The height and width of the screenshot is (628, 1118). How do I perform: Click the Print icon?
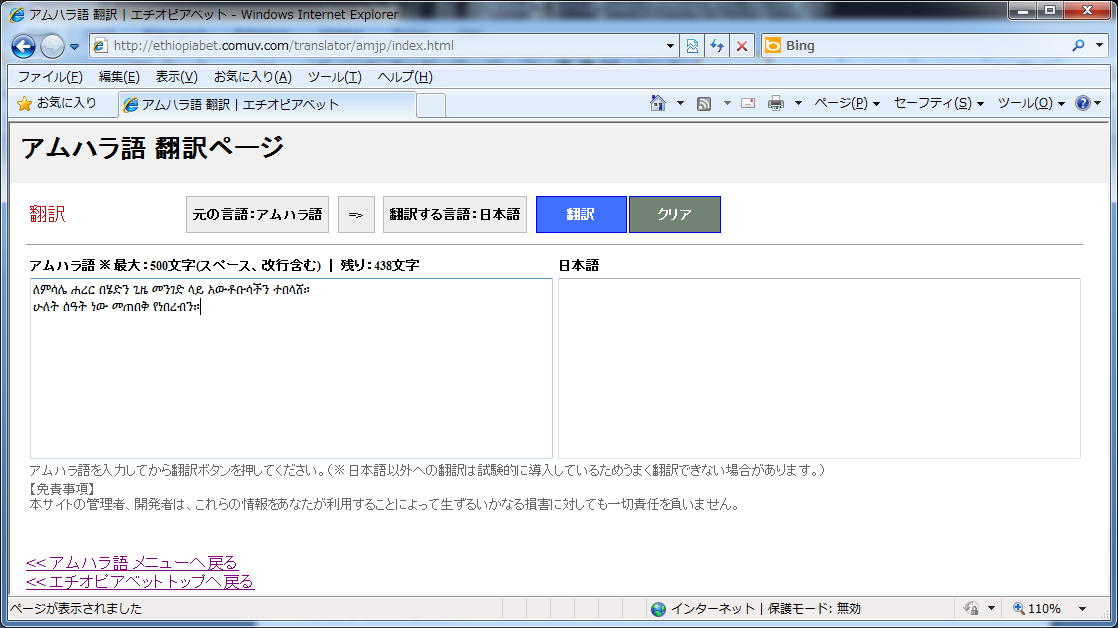click(x=776, y=103)
